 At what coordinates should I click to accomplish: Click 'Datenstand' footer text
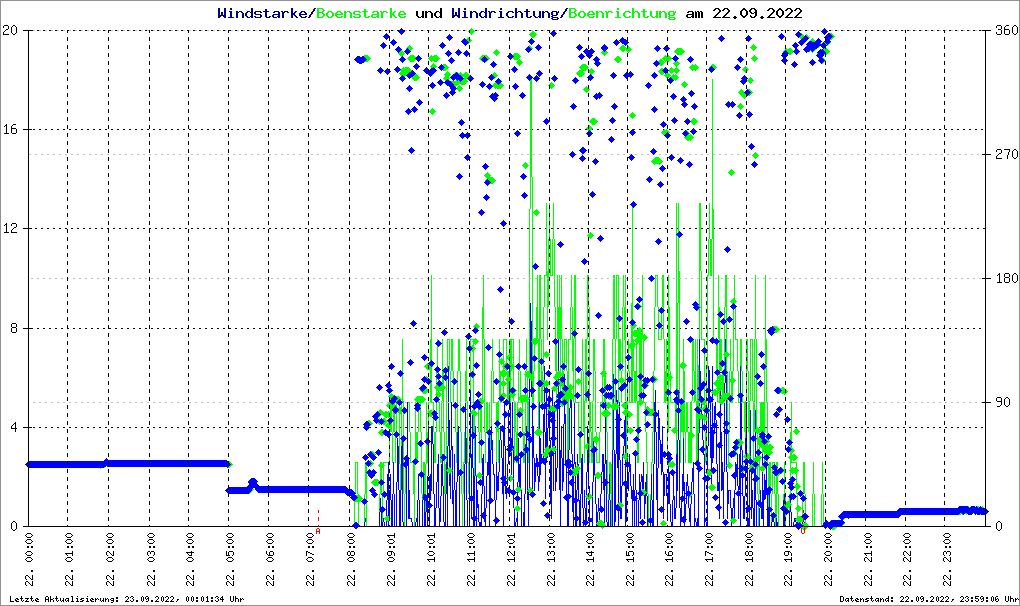pos(928,599)
